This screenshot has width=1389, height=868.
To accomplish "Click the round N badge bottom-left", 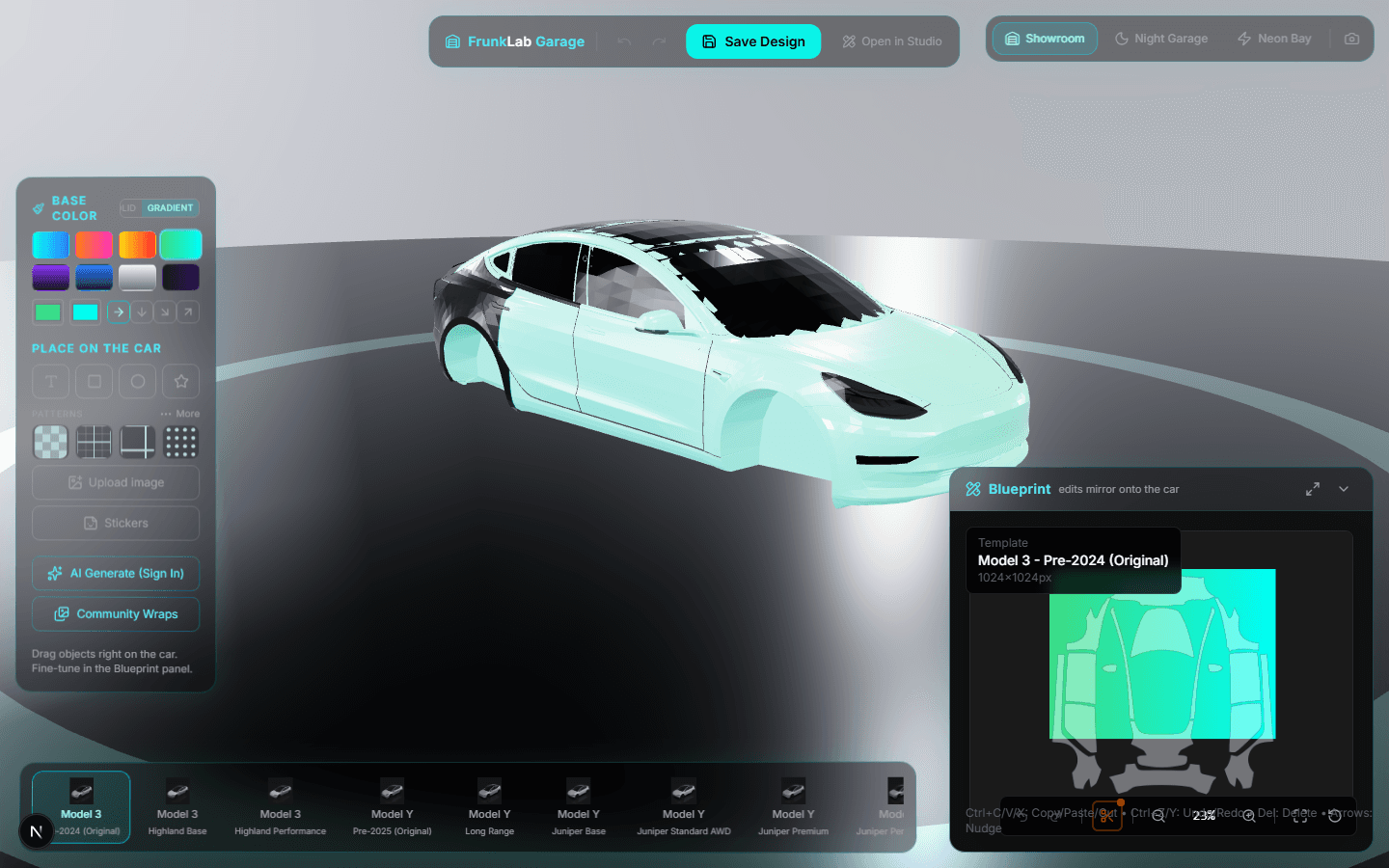I will [37, 831].
